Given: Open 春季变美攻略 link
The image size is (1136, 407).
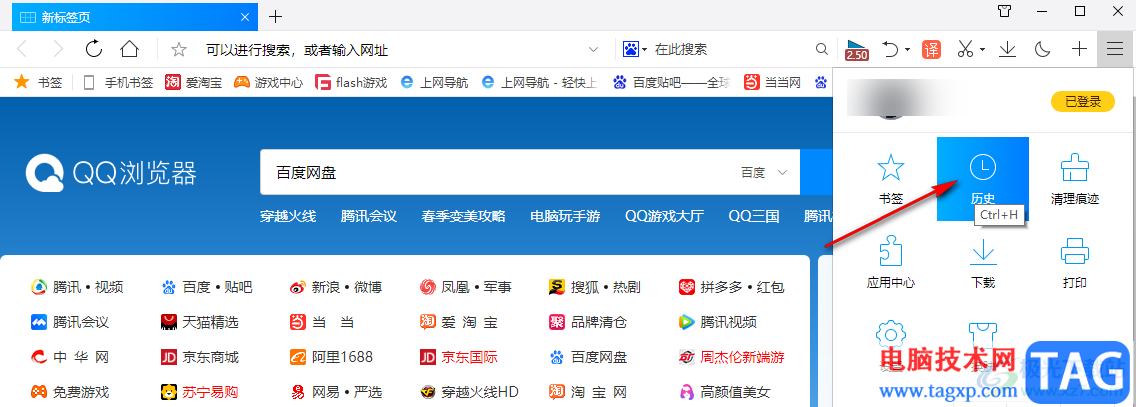Looking at the screenshot, I should tap(464, 216).
